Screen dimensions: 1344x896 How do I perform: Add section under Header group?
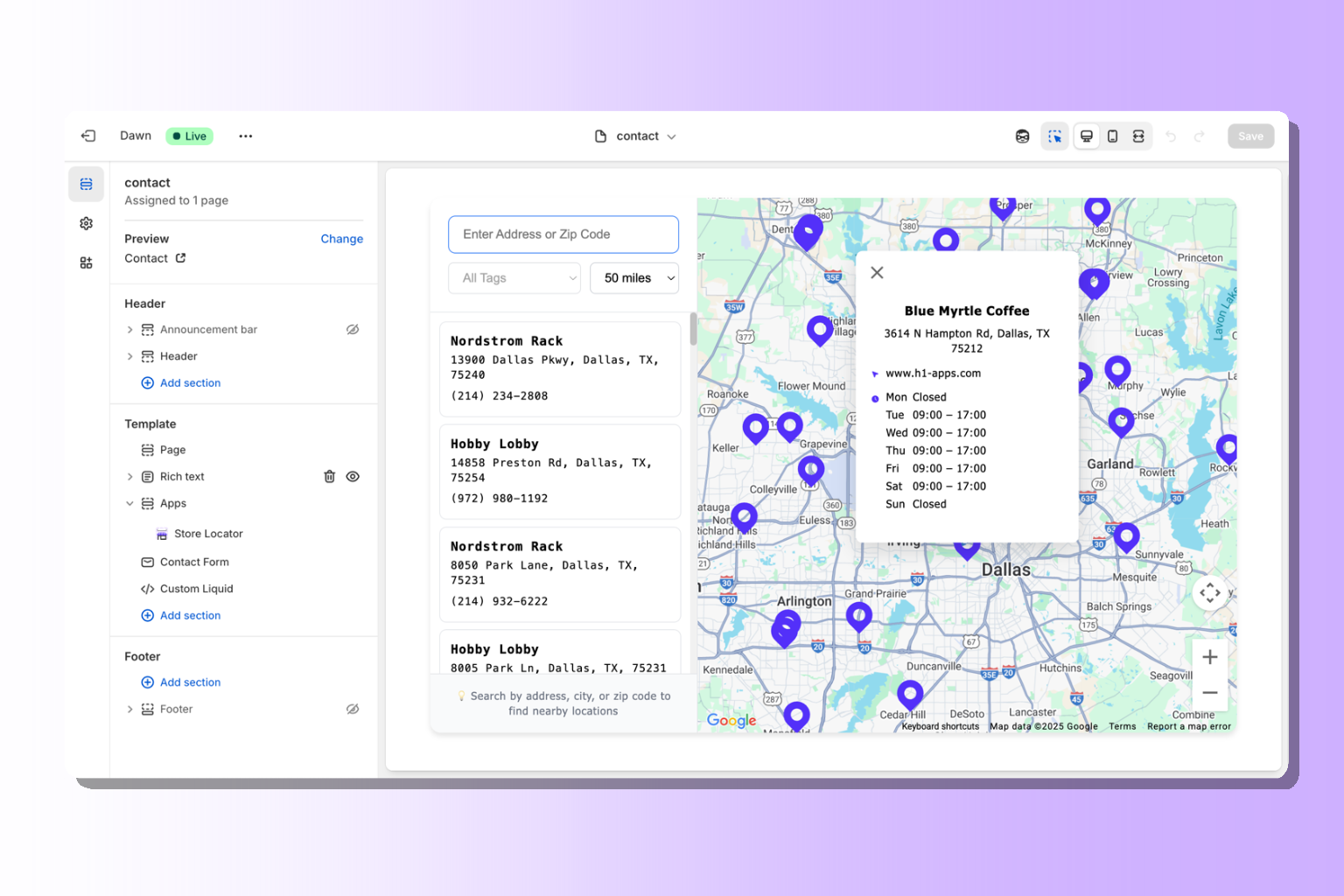click(x=181, y=383)
